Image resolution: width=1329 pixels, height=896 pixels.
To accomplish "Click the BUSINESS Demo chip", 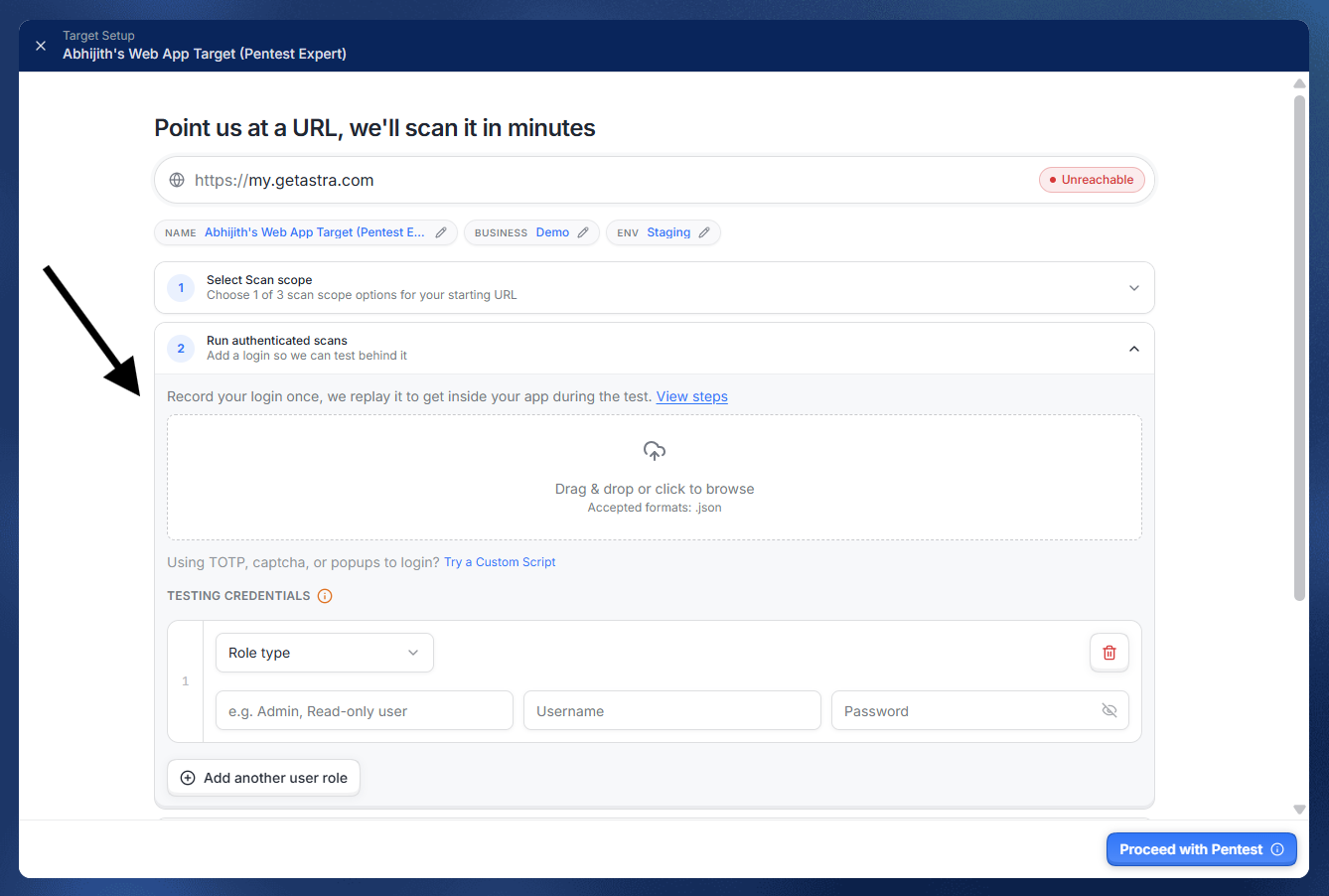I will (531, 232).
